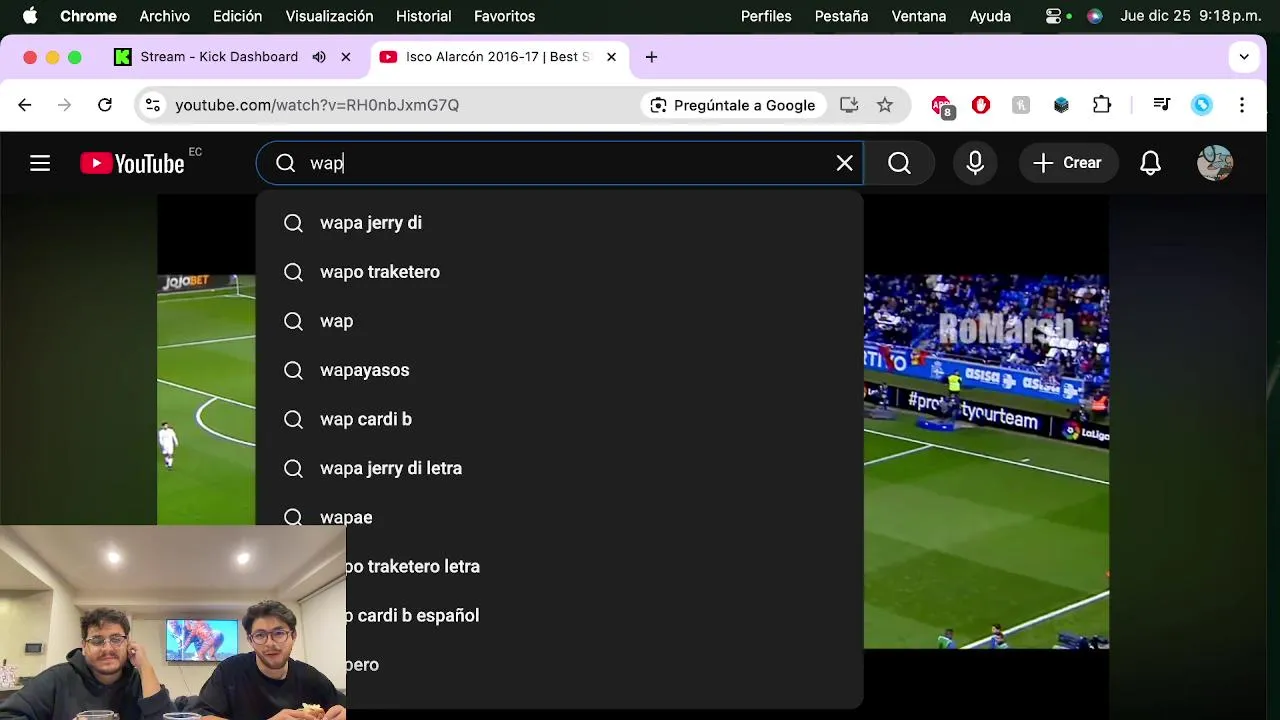Close the Isco Alarcón YouTube tab
The height and width of the screenshot is (720, 1280).
coord(611,57)
